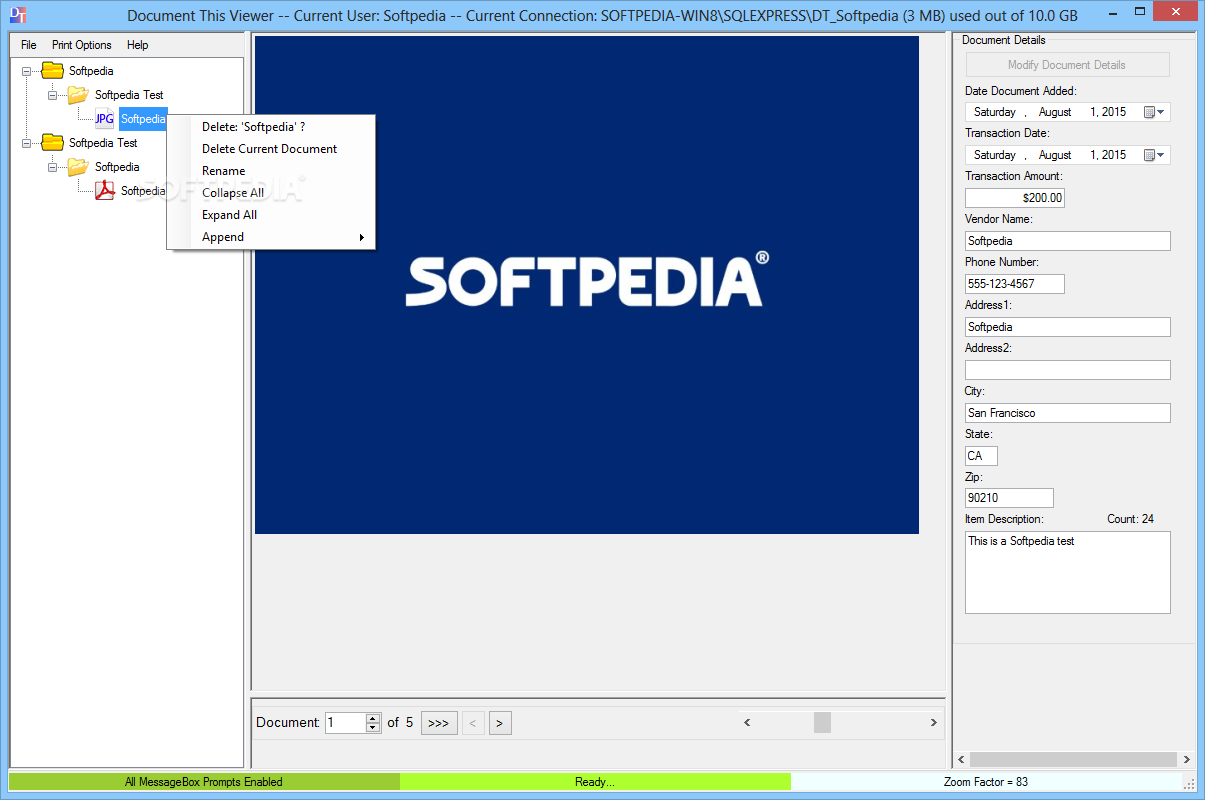Click the Zip field 90210
This screenshot has height=800, width=1205.
coord(1009,498)
